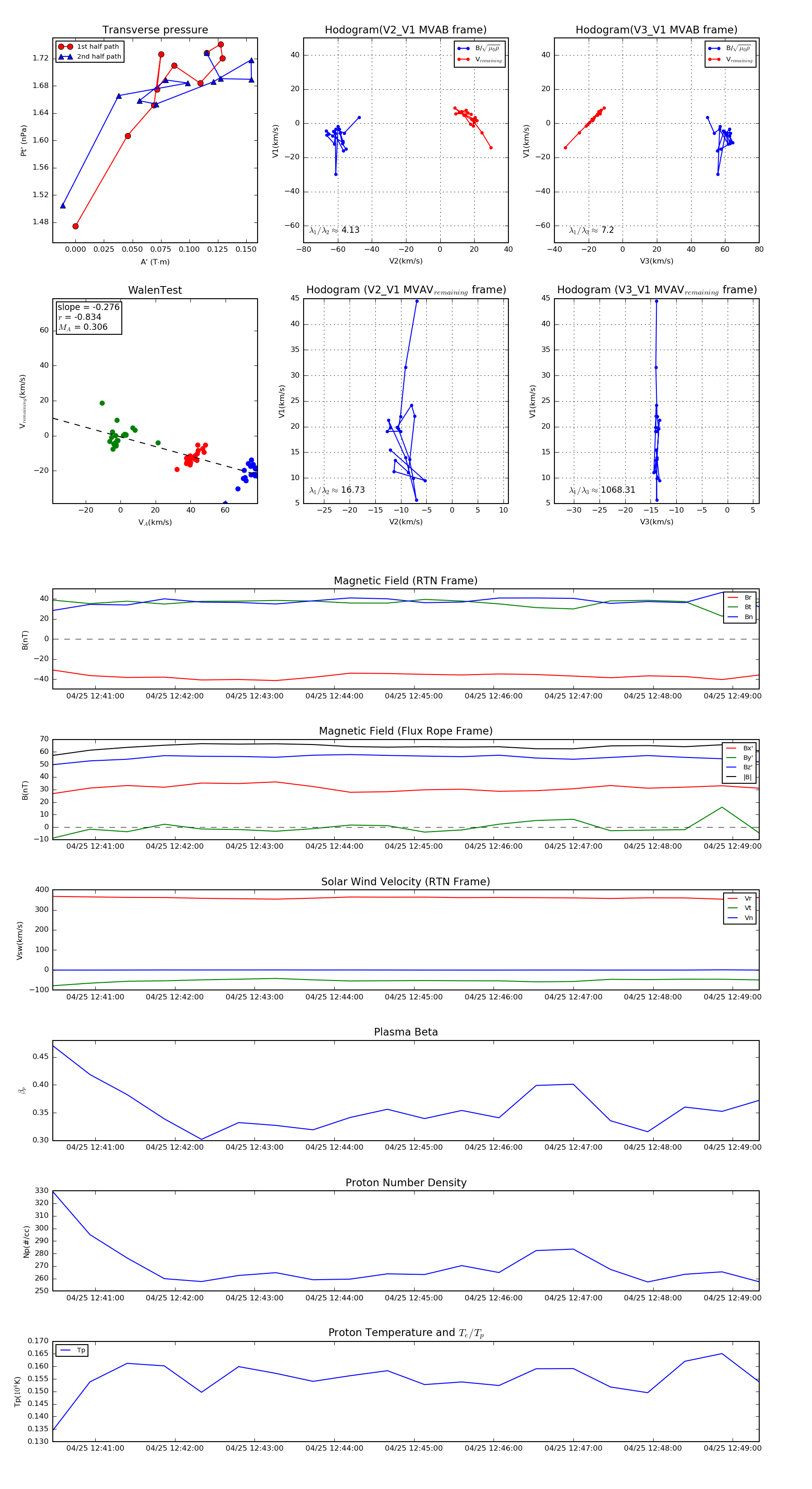This screenshot has width=812, height=1489.
Task: Select the "r = -0.834" annotation
Action: (80, 317)
